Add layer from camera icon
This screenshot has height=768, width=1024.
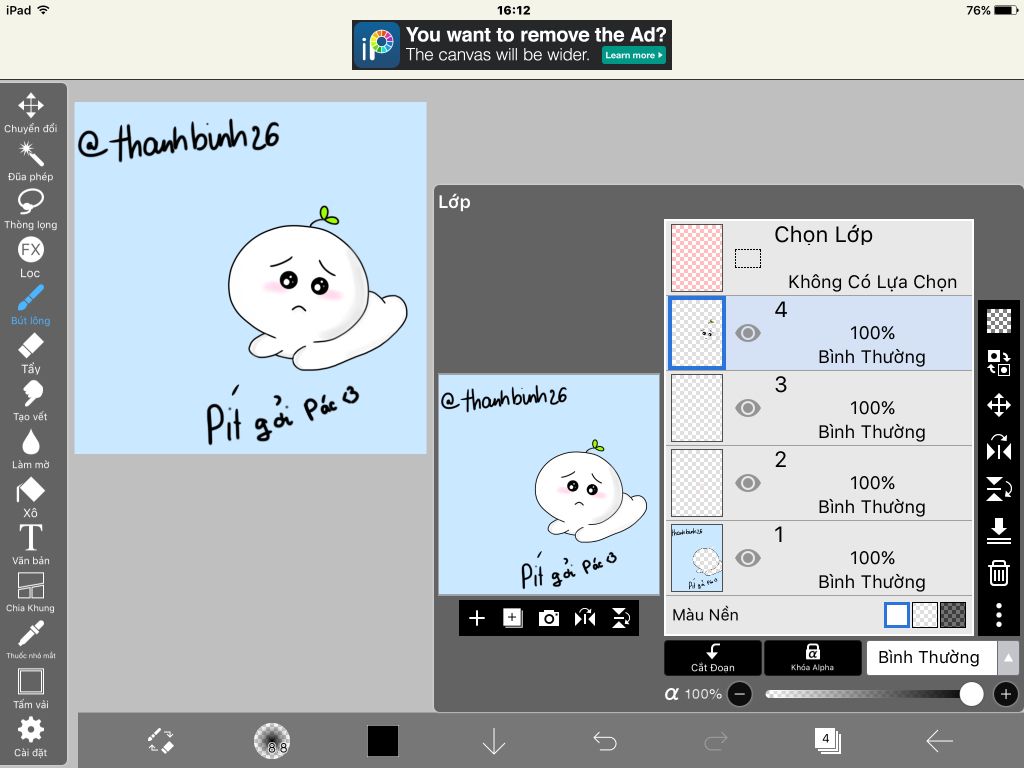(549, 618)
